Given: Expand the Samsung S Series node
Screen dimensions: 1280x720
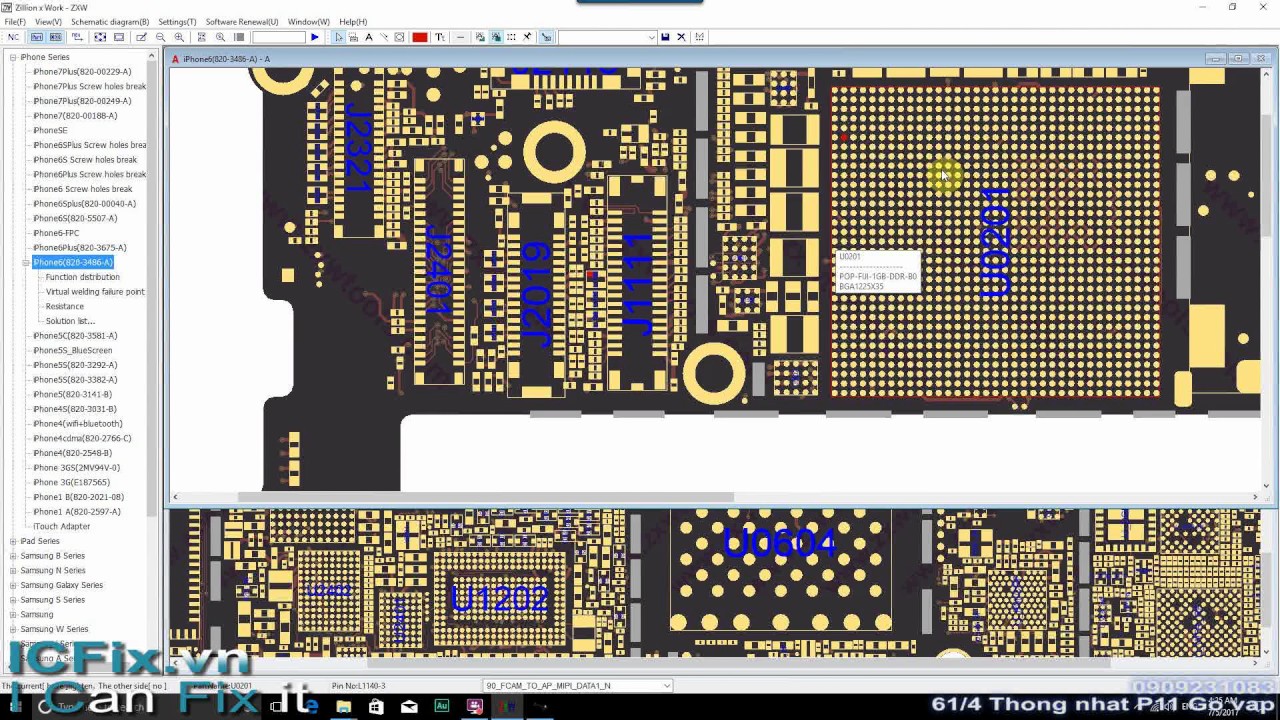Looking at the screenshot, I should click(13, 600).
